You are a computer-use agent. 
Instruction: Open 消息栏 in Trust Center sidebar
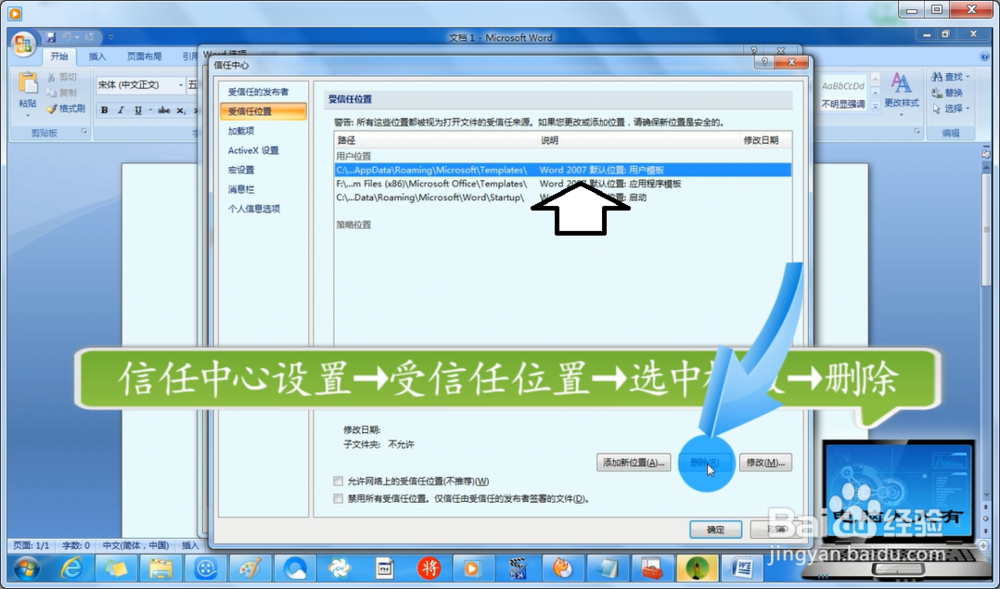click(x=241, y=189)
